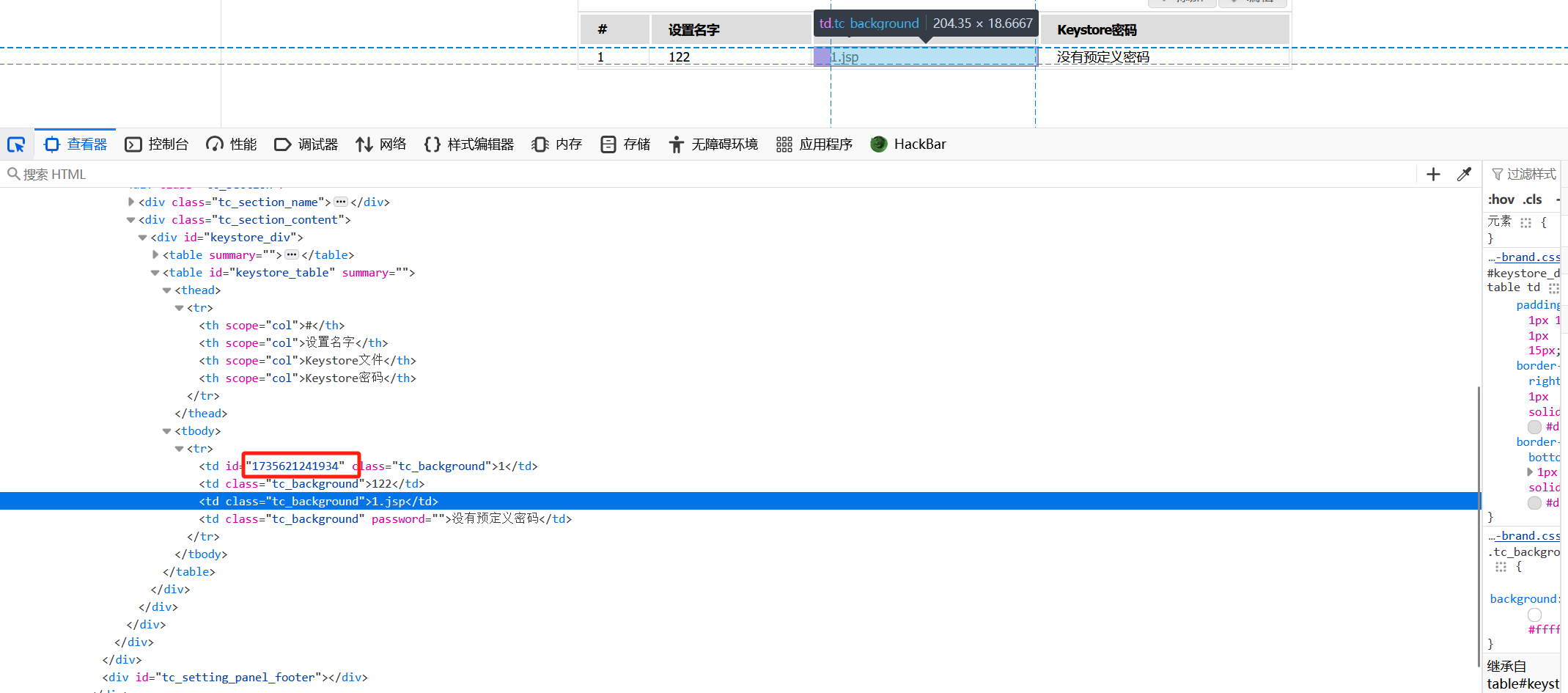The width and height of the screenshot is (1568, 693).
Task: Collapse the tr node under thead
Action: 179,308
